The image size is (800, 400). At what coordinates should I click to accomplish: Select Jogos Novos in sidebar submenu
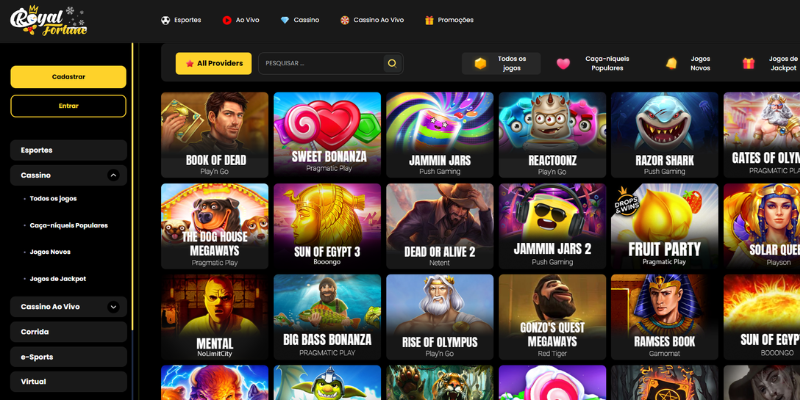coord(50,252)
